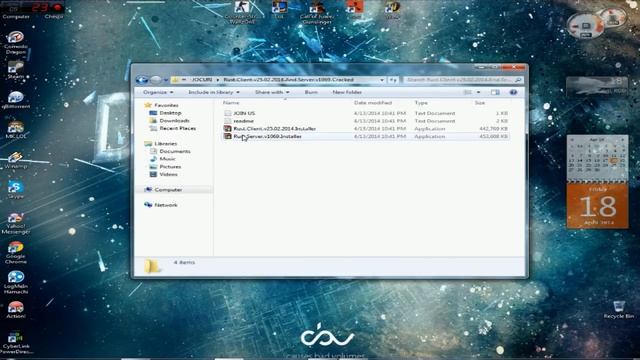Screen dimensions: 640x360
Task: Open the Documents library
Action: click(175, 151)
